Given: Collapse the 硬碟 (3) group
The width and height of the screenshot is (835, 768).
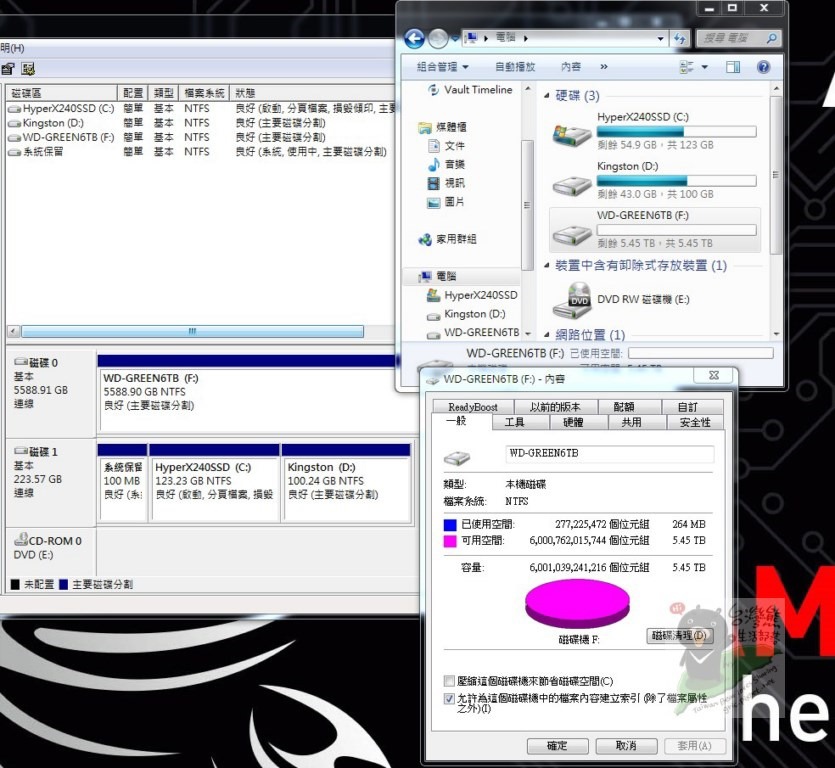Looking at the screenshot, I should [546, 96].
